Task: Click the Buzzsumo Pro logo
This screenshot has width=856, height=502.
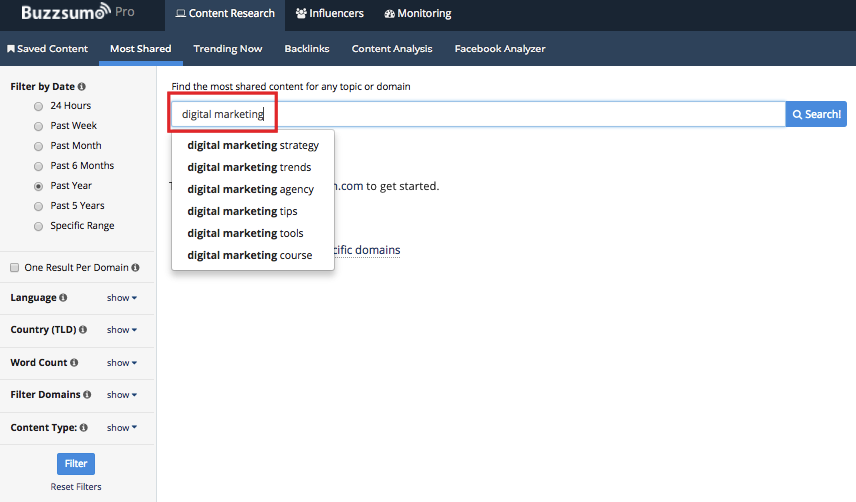Action: (78, 12)
